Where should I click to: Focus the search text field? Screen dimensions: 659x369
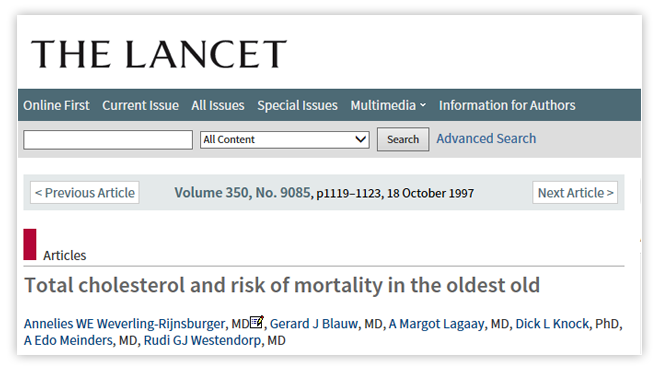(108, 140)
